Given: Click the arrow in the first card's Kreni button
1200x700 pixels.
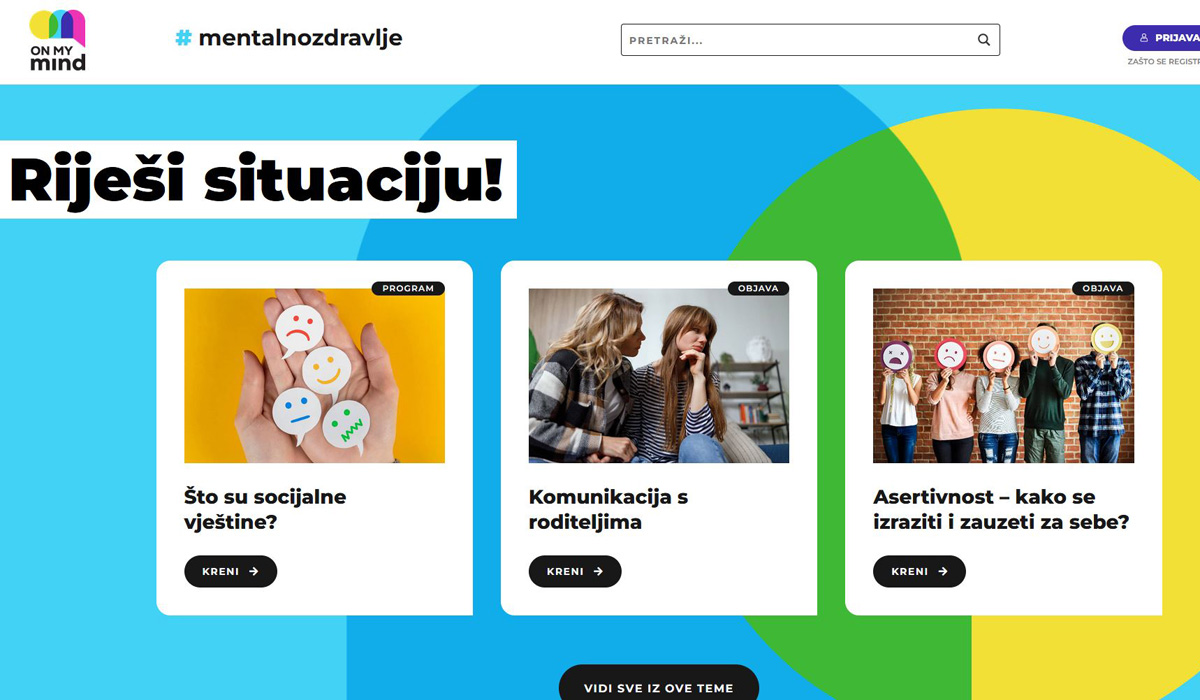Looking at the screenshot, I should pyautogui.click(x=254, y=572).
